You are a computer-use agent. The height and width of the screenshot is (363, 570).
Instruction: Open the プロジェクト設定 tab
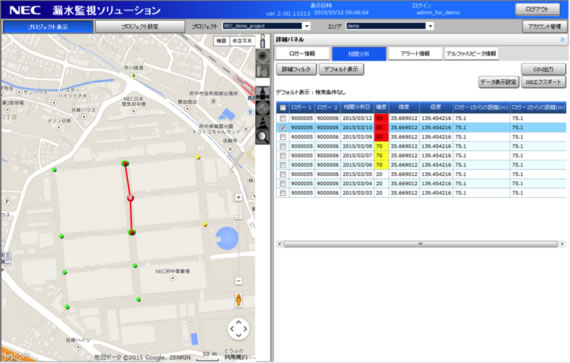pos(140,27)
